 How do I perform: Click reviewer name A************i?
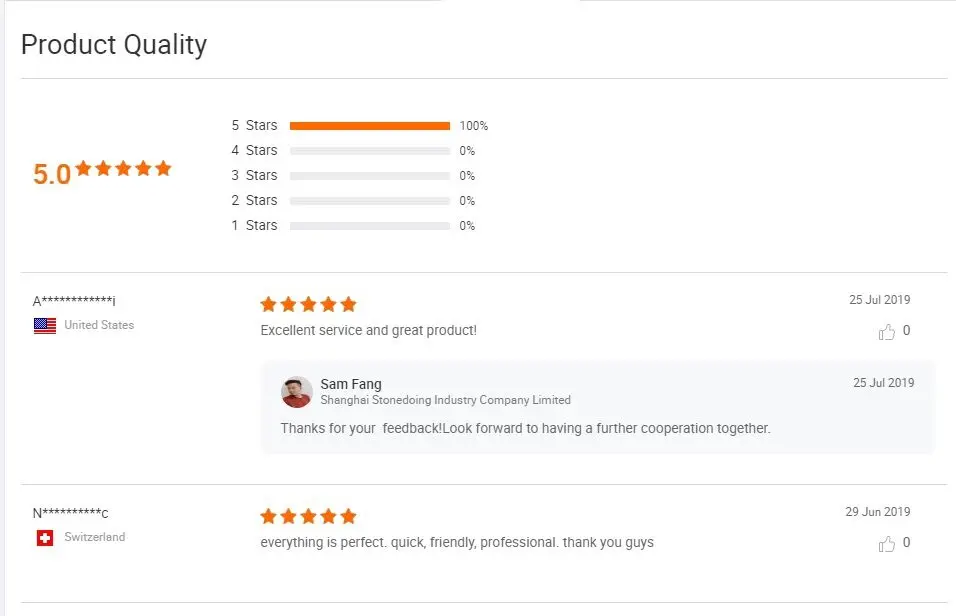(75, 301)
